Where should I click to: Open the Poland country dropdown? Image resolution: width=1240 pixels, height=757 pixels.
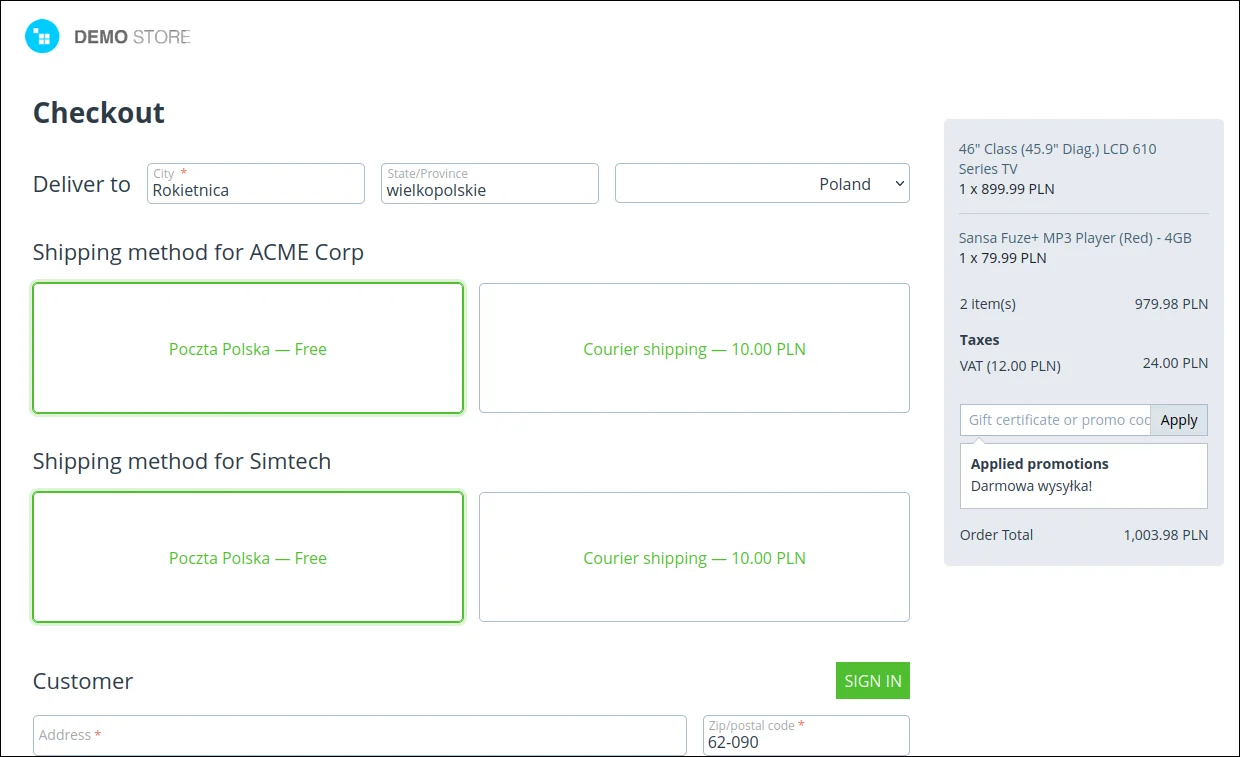click(x=762, y=184)
